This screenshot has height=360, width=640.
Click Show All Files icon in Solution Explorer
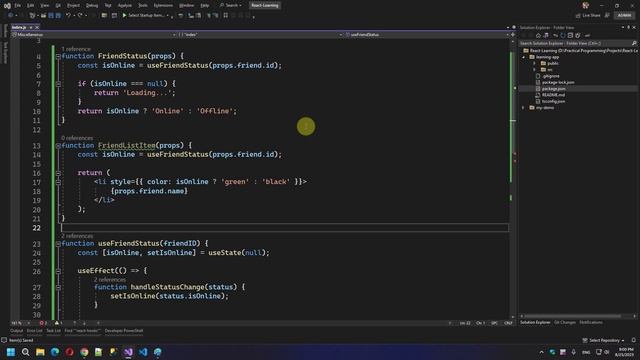578,36
